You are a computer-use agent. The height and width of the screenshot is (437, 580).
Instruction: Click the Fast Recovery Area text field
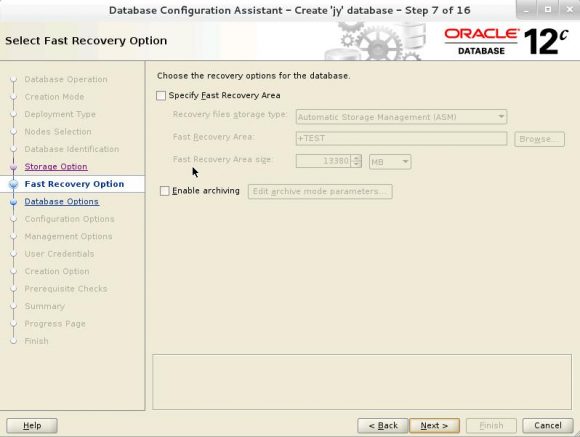click(401, 139)
